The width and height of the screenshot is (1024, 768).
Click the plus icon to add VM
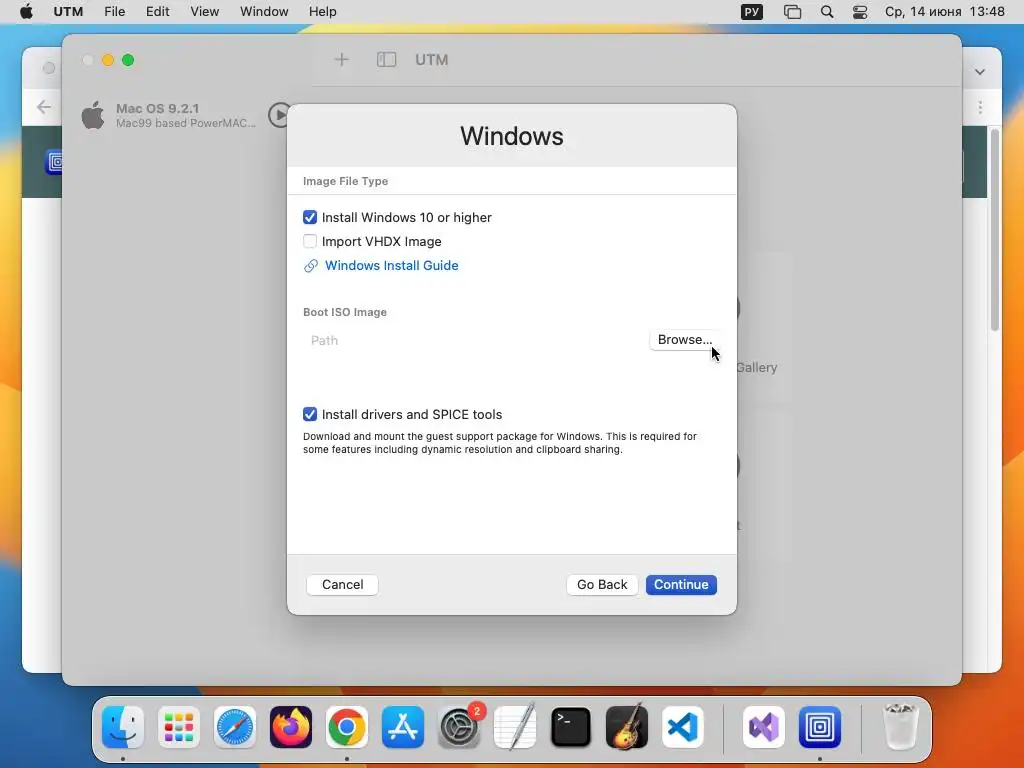click(342, 60)
